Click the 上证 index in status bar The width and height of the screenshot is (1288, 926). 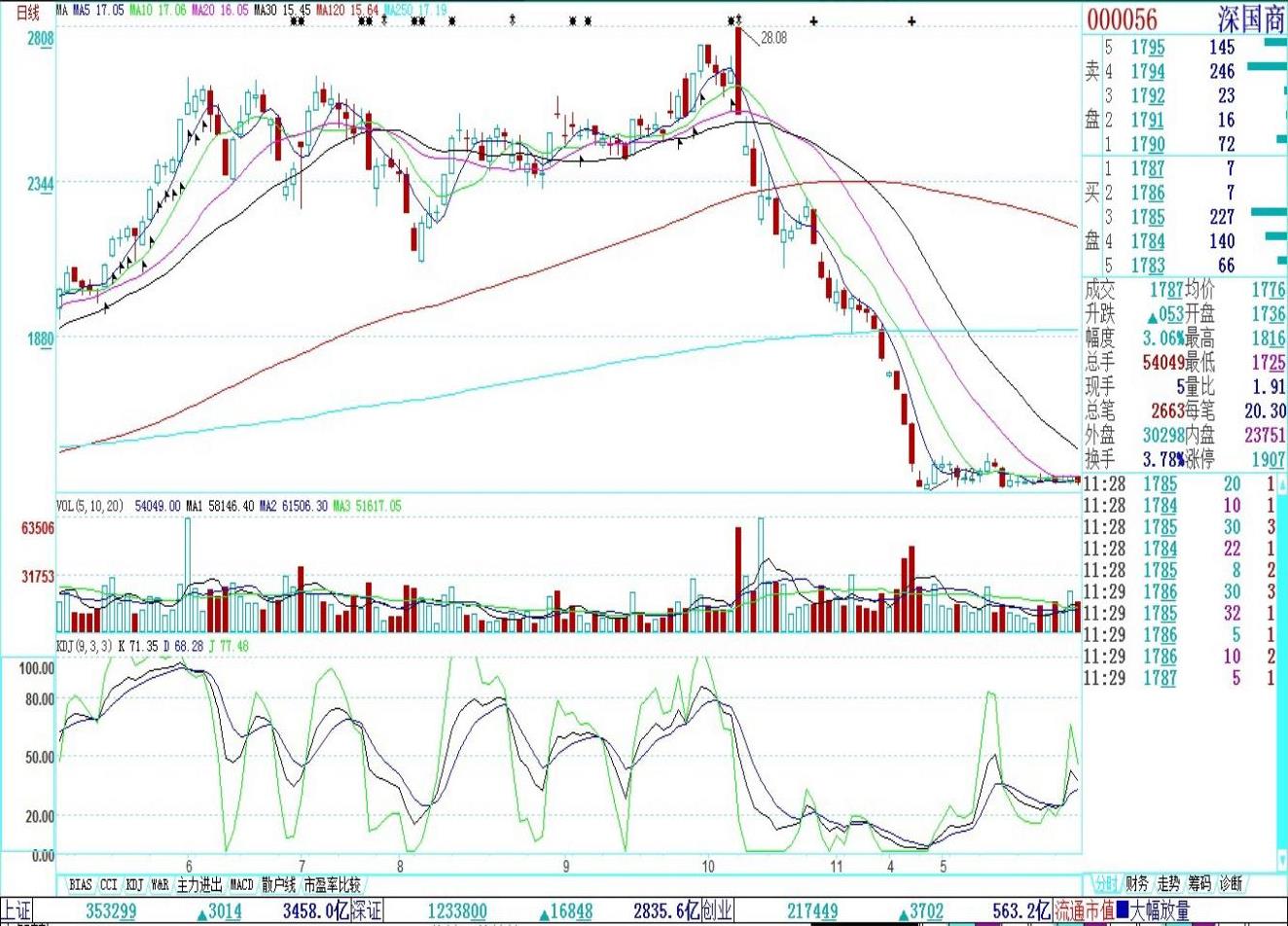tap(17, 910)
